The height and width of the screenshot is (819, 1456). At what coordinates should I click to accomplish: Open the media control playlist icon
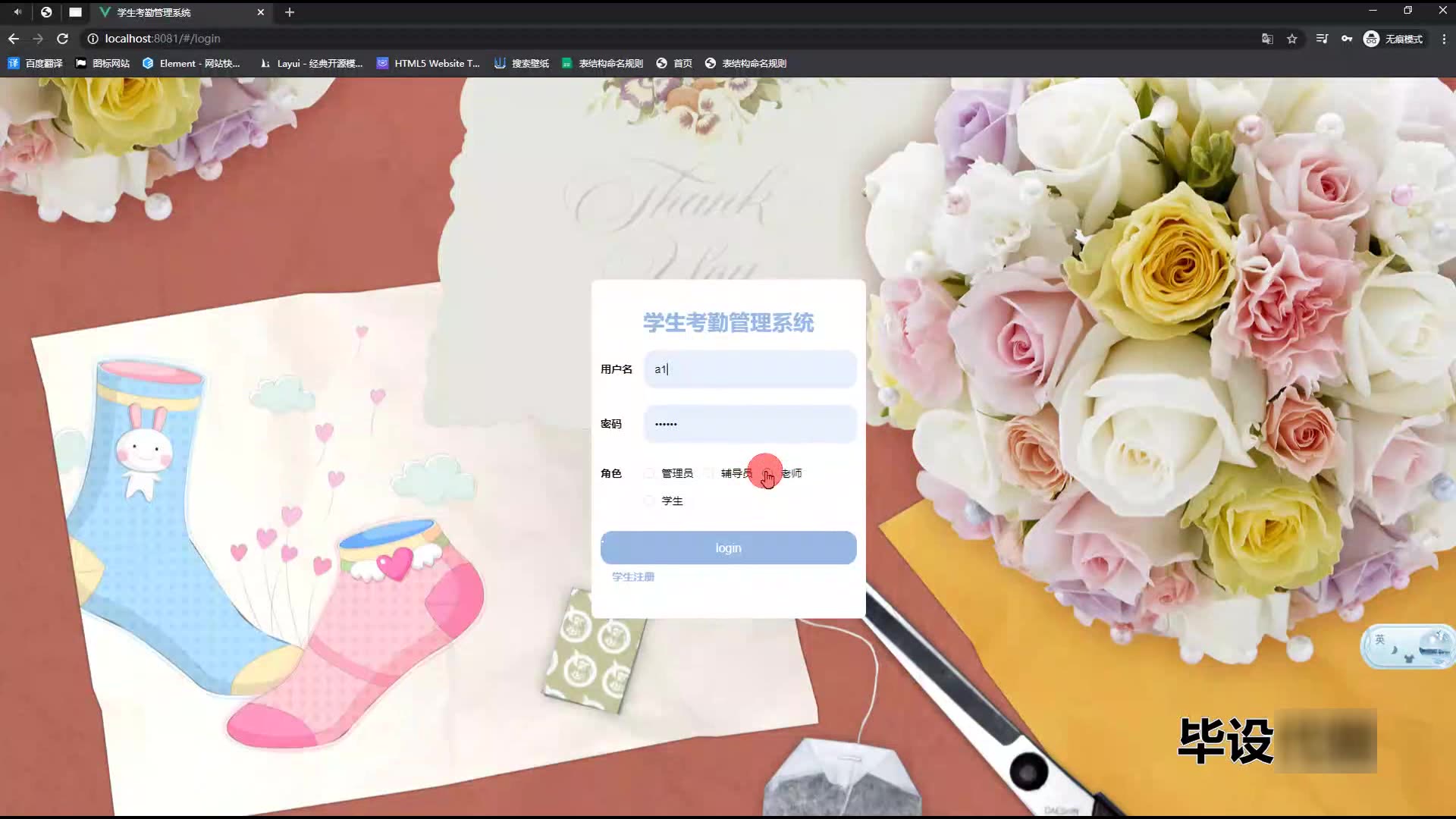(1322, 39)
